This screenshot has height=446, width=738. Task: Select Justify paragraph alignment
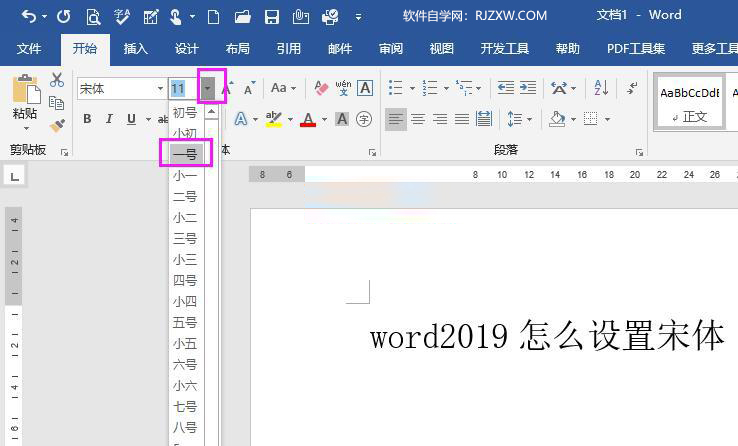pos(462,119)
